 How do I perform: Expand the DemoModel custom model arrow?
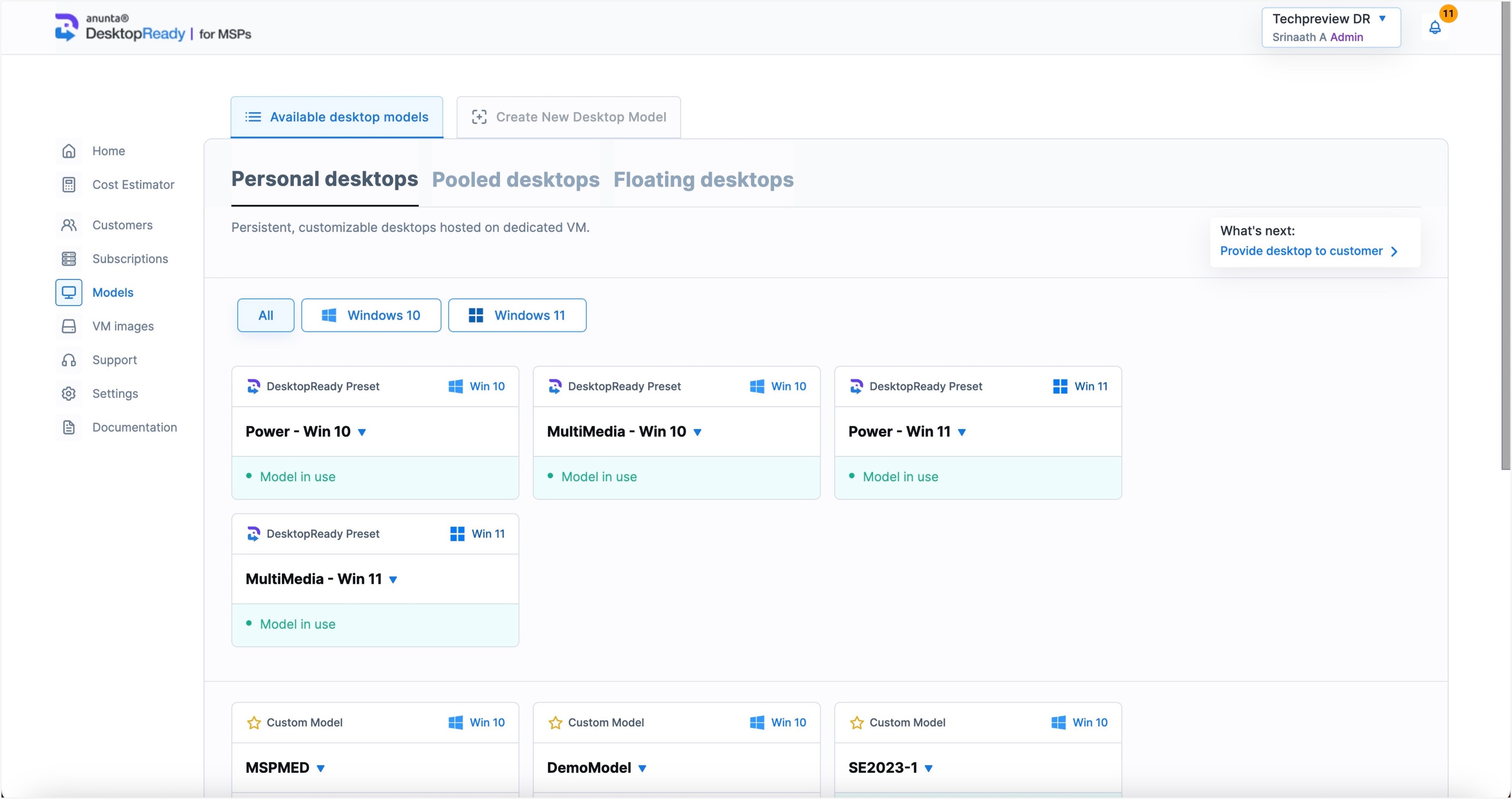pyautogui.click(x=642, y=769)
